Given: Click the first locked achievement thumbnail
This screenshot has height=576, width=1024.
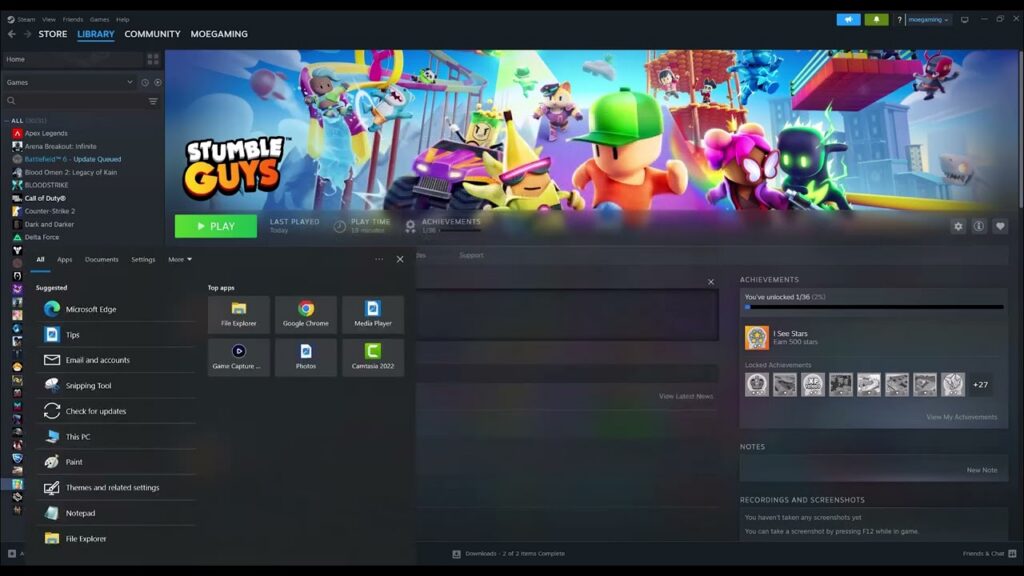Looking at the screenshot, I should [757, 385].
